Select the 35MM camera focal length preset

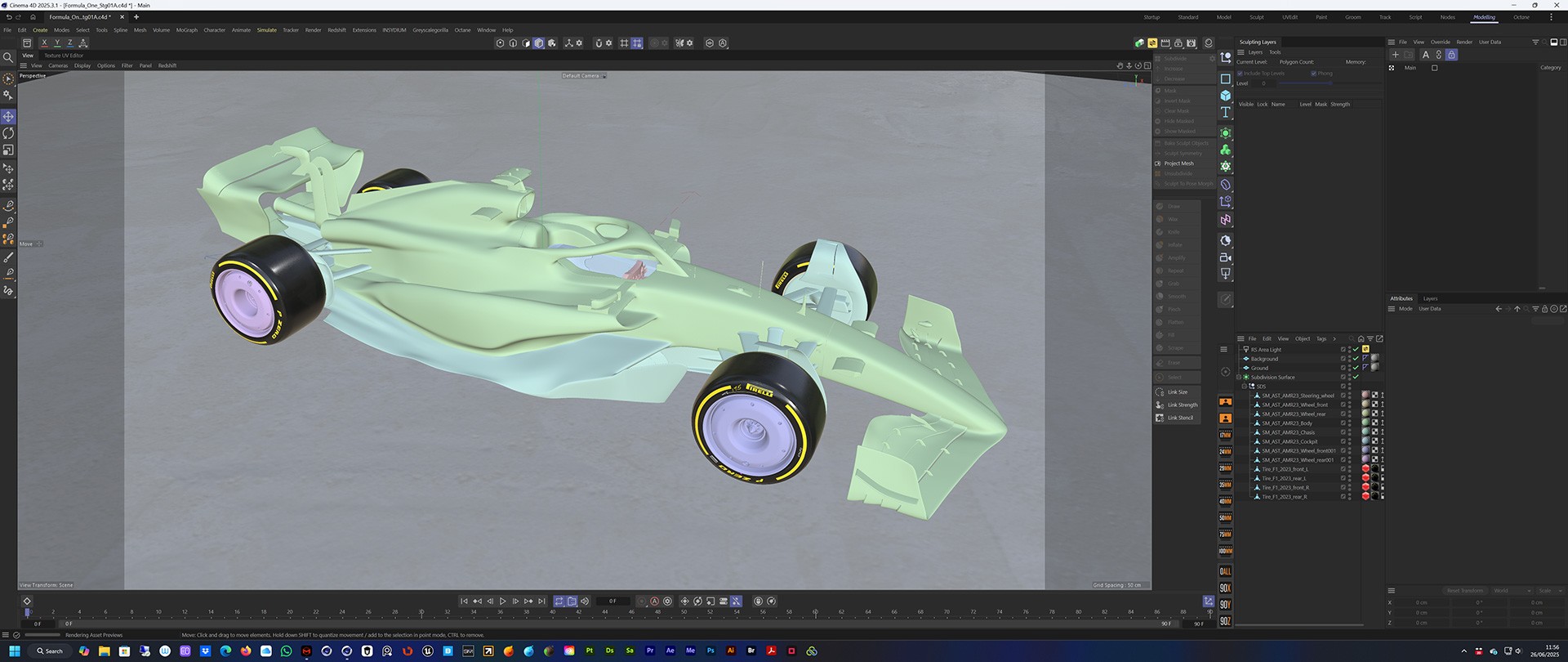pos(1225,485)
